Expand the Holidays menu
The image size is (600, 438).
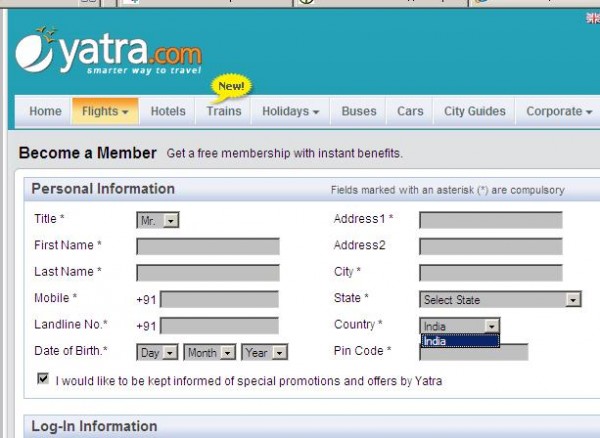290,111
